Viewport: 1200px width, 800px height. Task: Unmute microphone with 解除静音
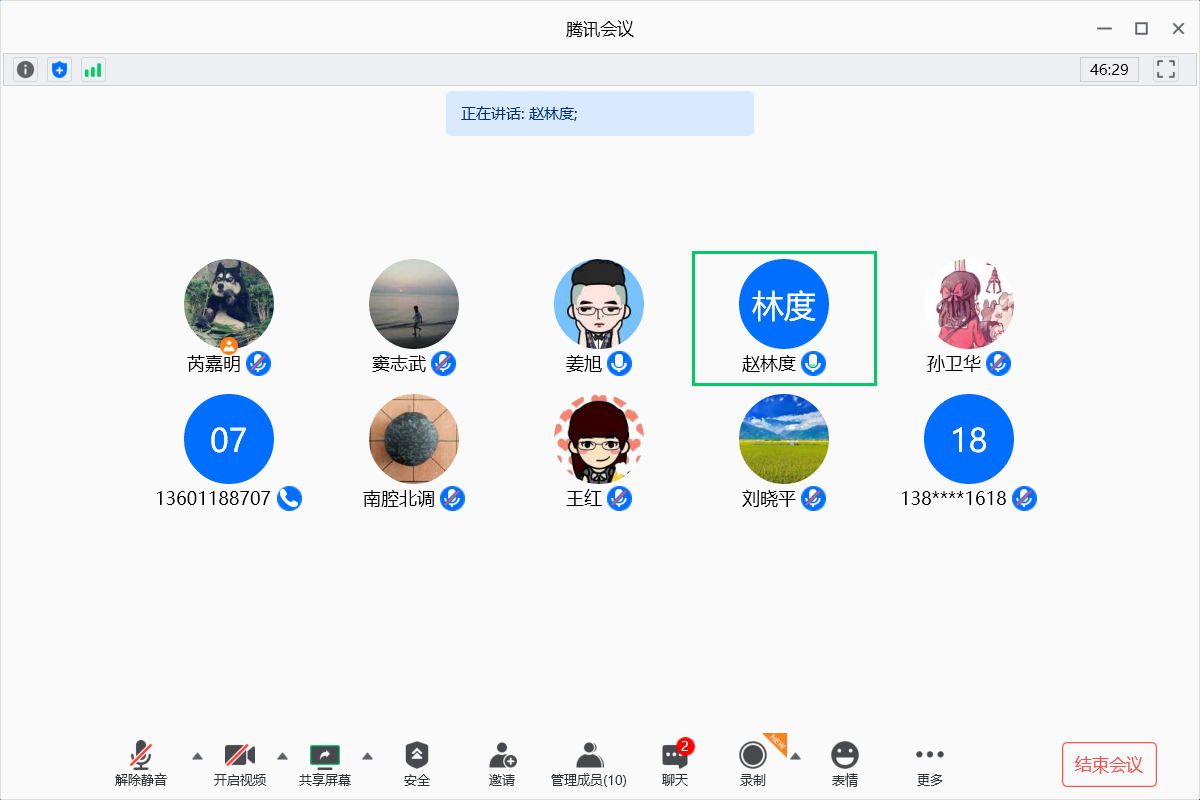(141, 764)
